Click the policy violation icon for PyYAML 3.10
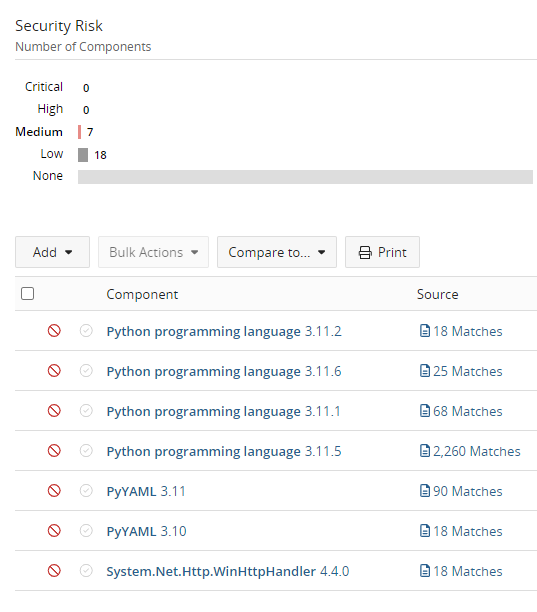Viewport: 537px width, 612px height. pos(54,531)
